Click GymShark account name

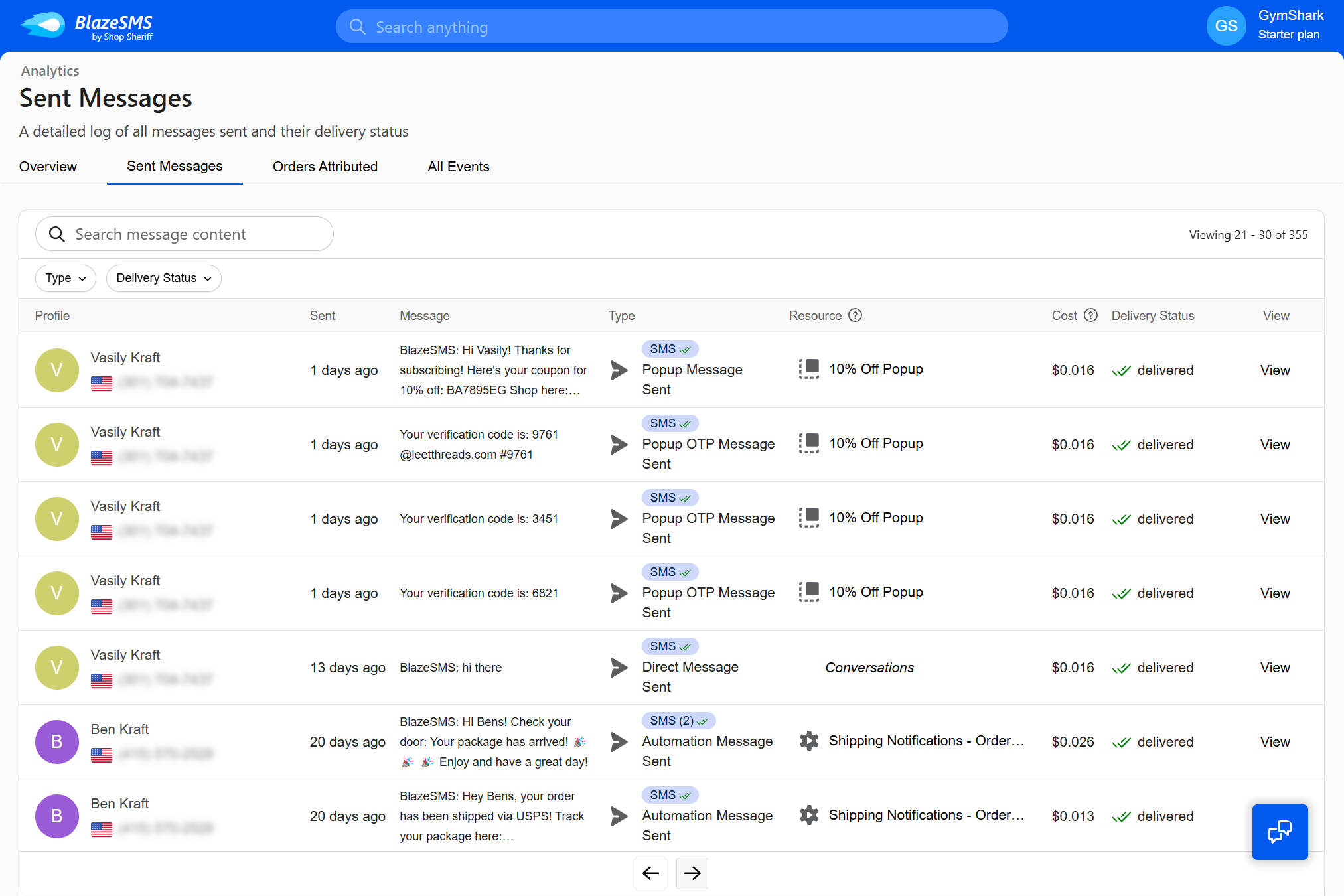[1291, 15]
